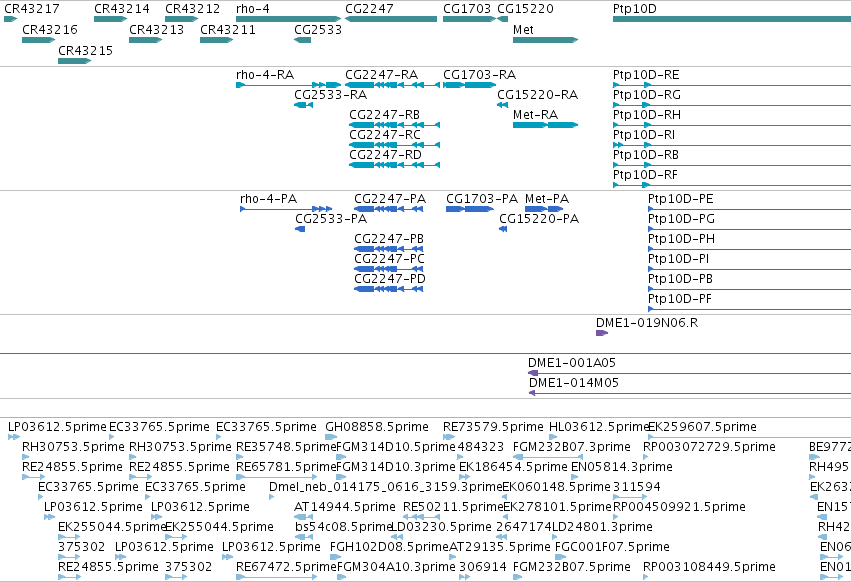Click the Ptp10D-RH transcript label

point(646,115)
